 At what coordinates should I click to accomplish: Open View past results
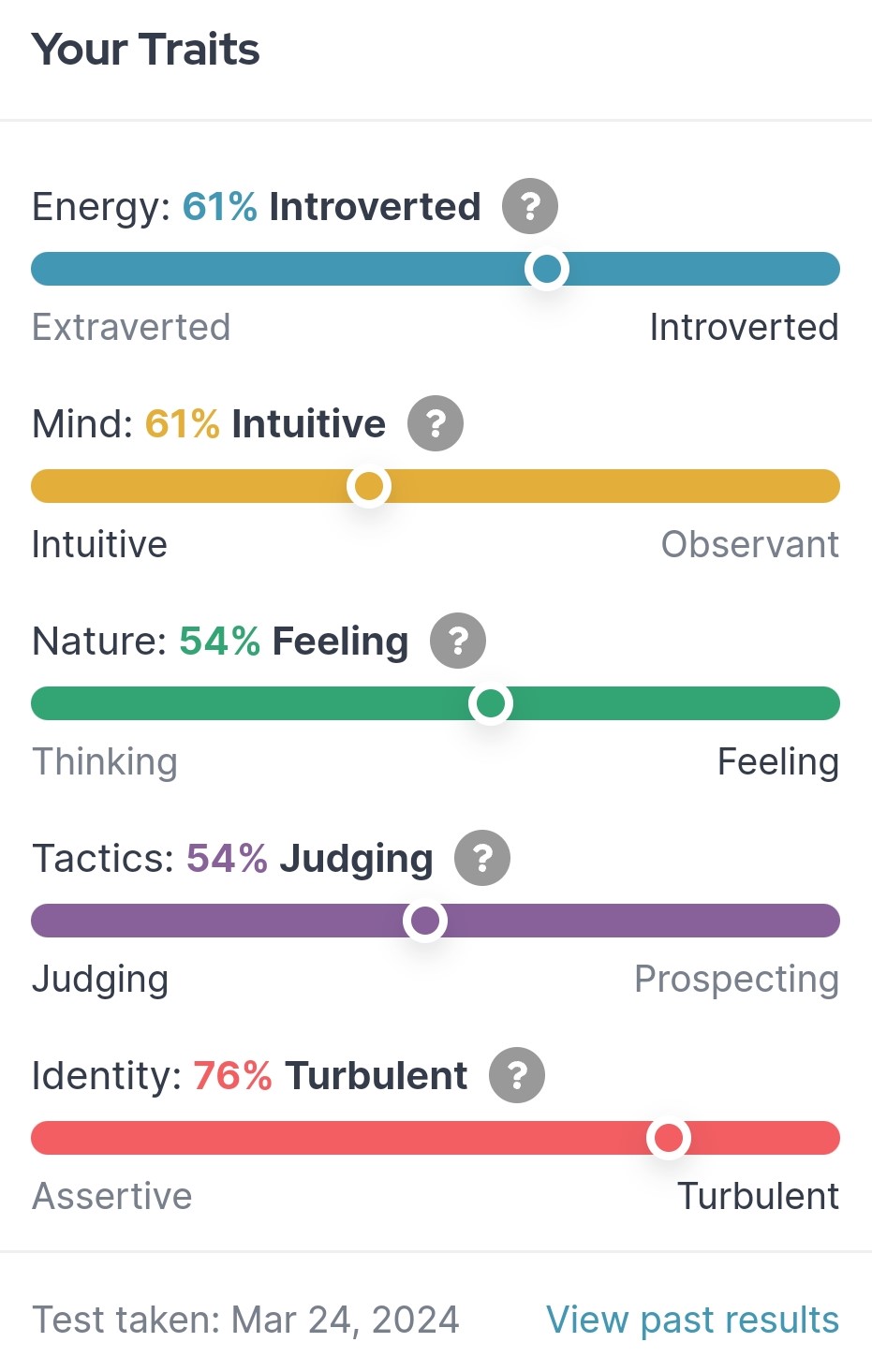pyautogui.click(x=692, y=1320)
